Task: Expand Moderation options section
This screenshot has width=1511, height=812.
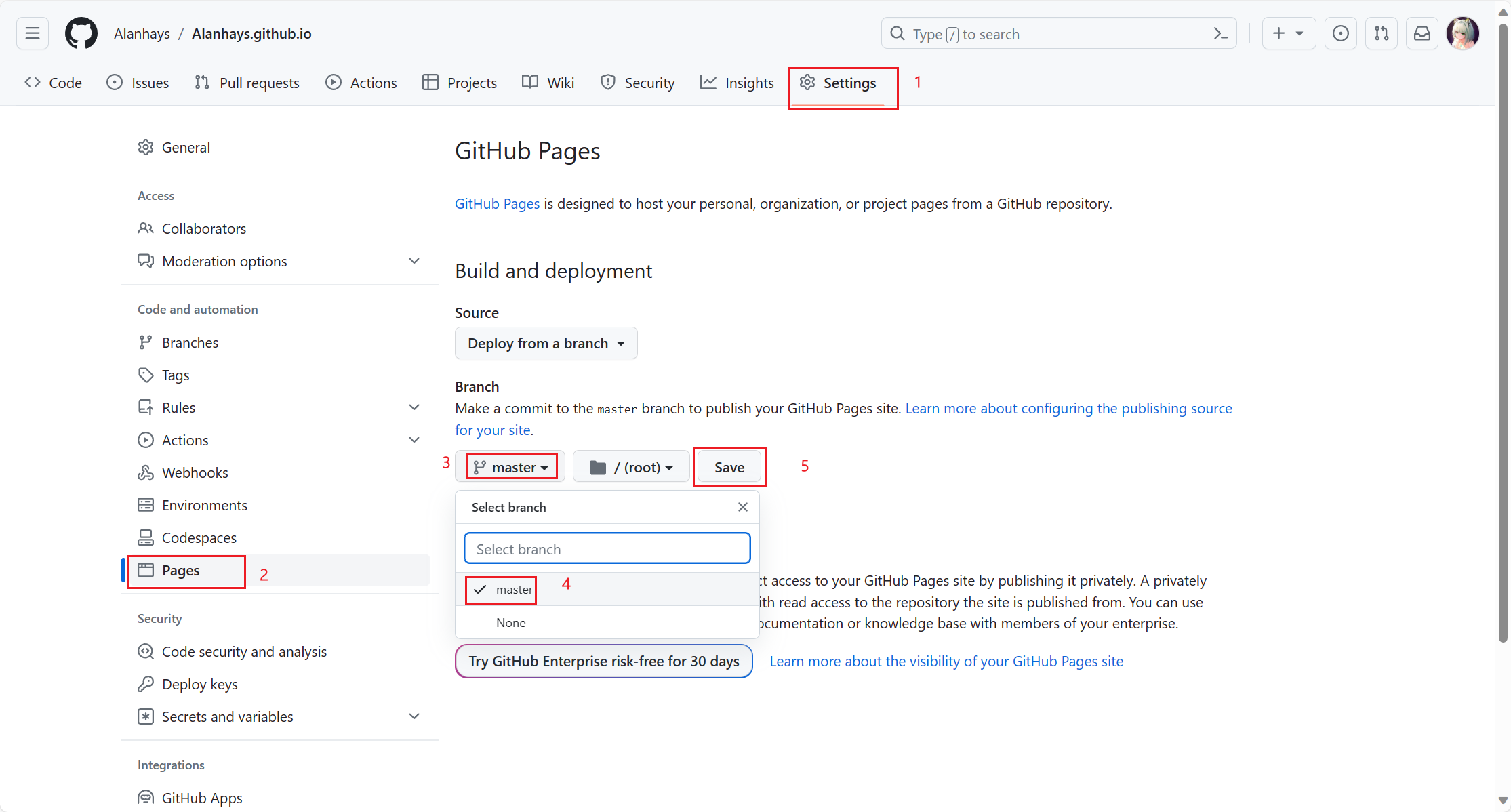Action: point(414,261)
